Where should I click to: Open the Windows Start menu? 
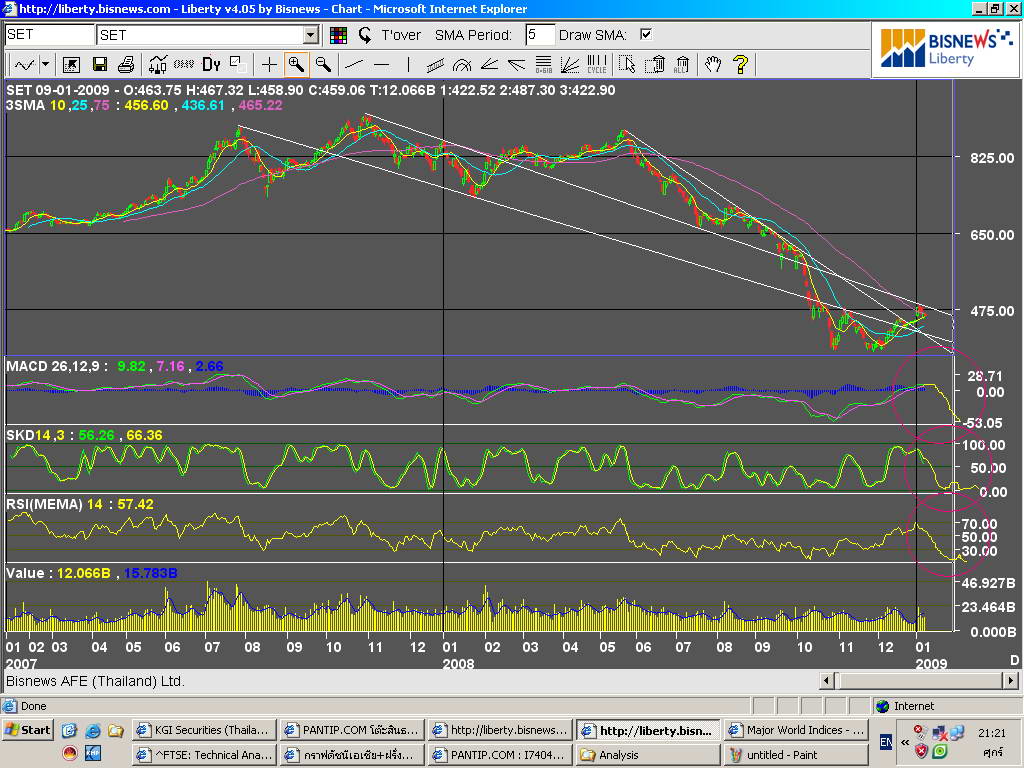tap(27, 730)
